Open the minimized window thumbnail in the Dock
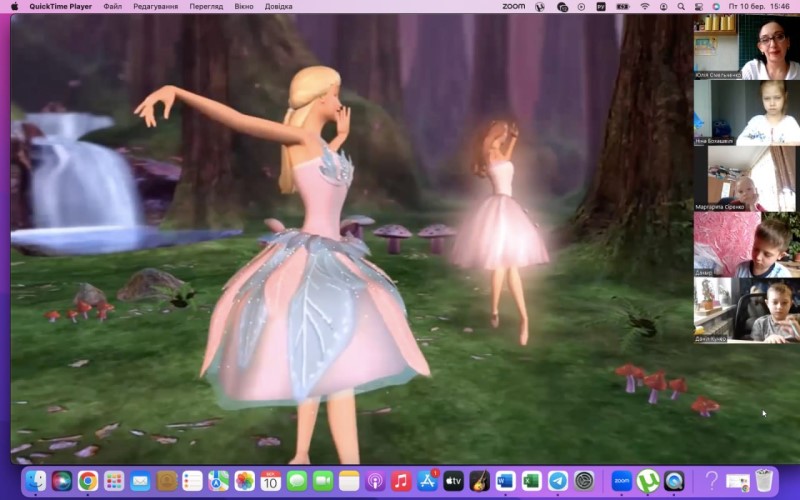This screenshot has width=800, height=500. click(x=738, y=481)
